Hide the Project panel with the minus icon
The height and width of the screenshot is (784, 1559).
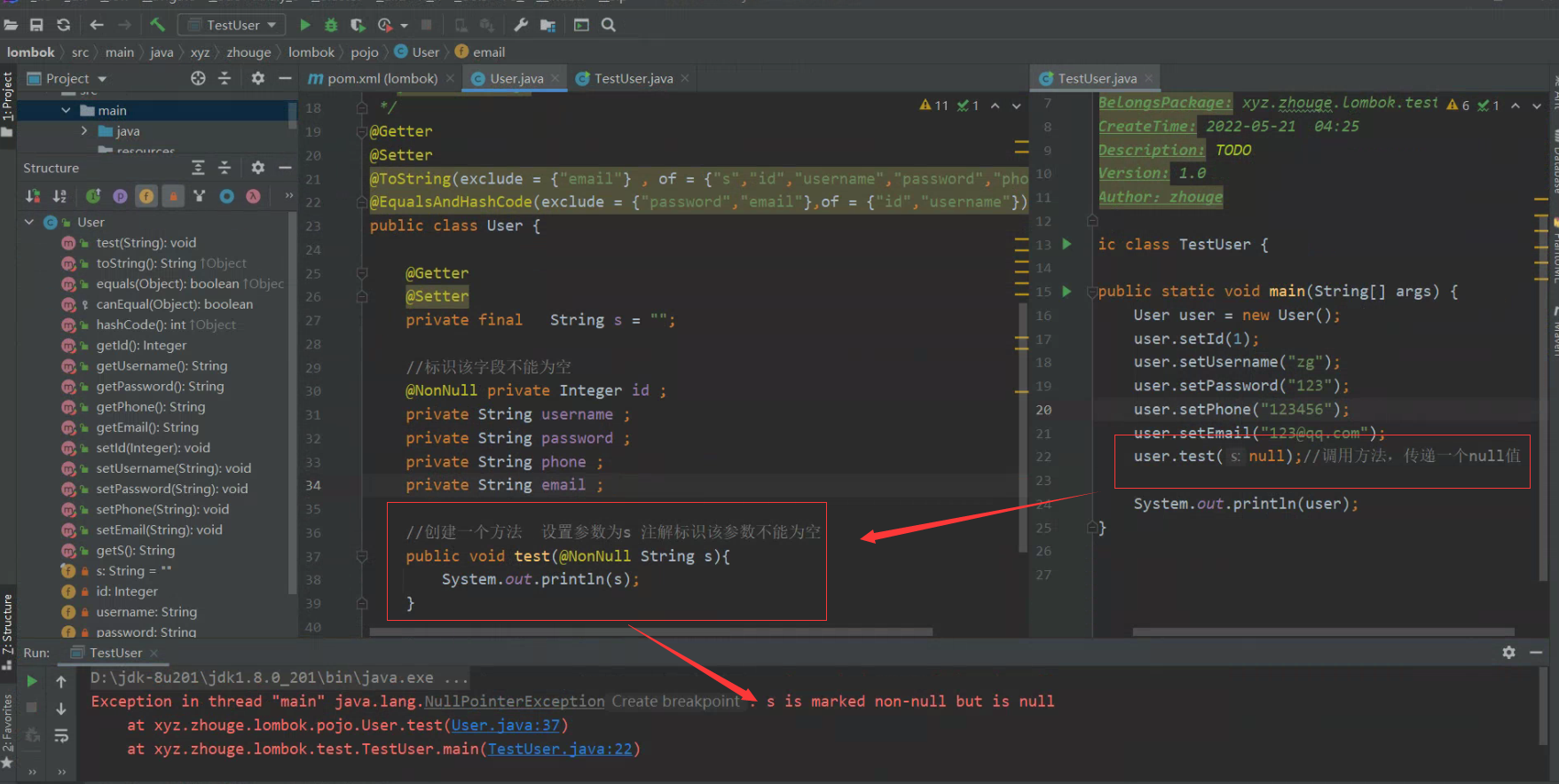pyautogui.click(x=285, y=78)
